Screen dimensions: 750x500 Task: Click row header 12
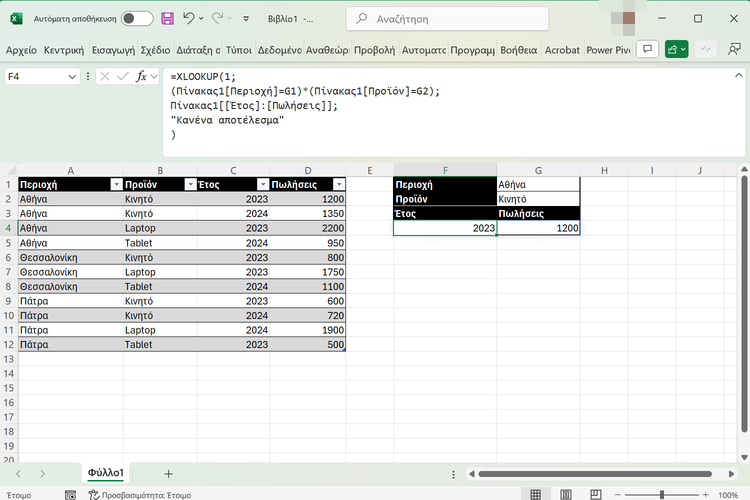coord(9,344)
